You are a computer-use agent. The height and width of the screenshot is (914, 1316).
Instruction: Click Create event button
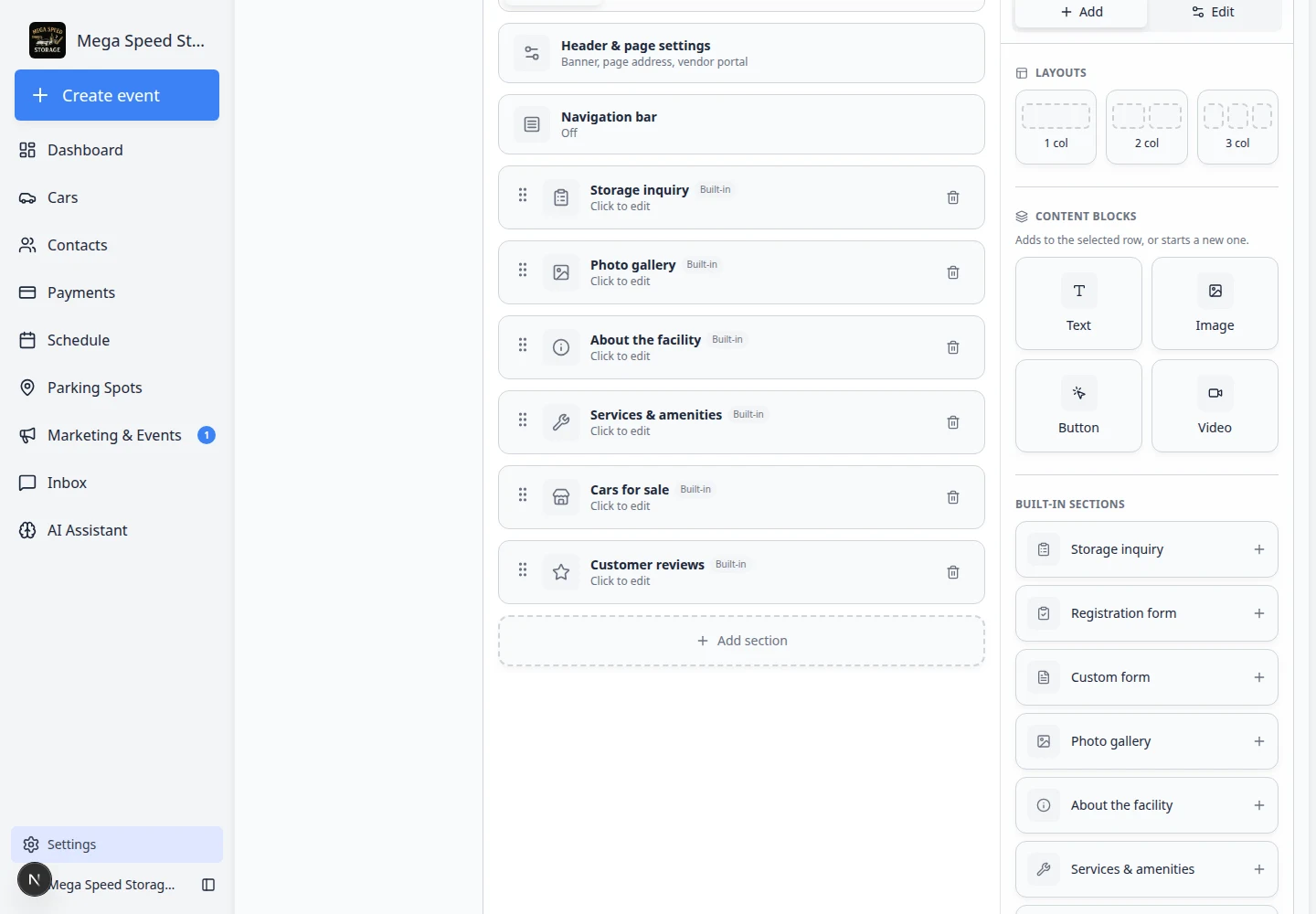click(117, 95)
